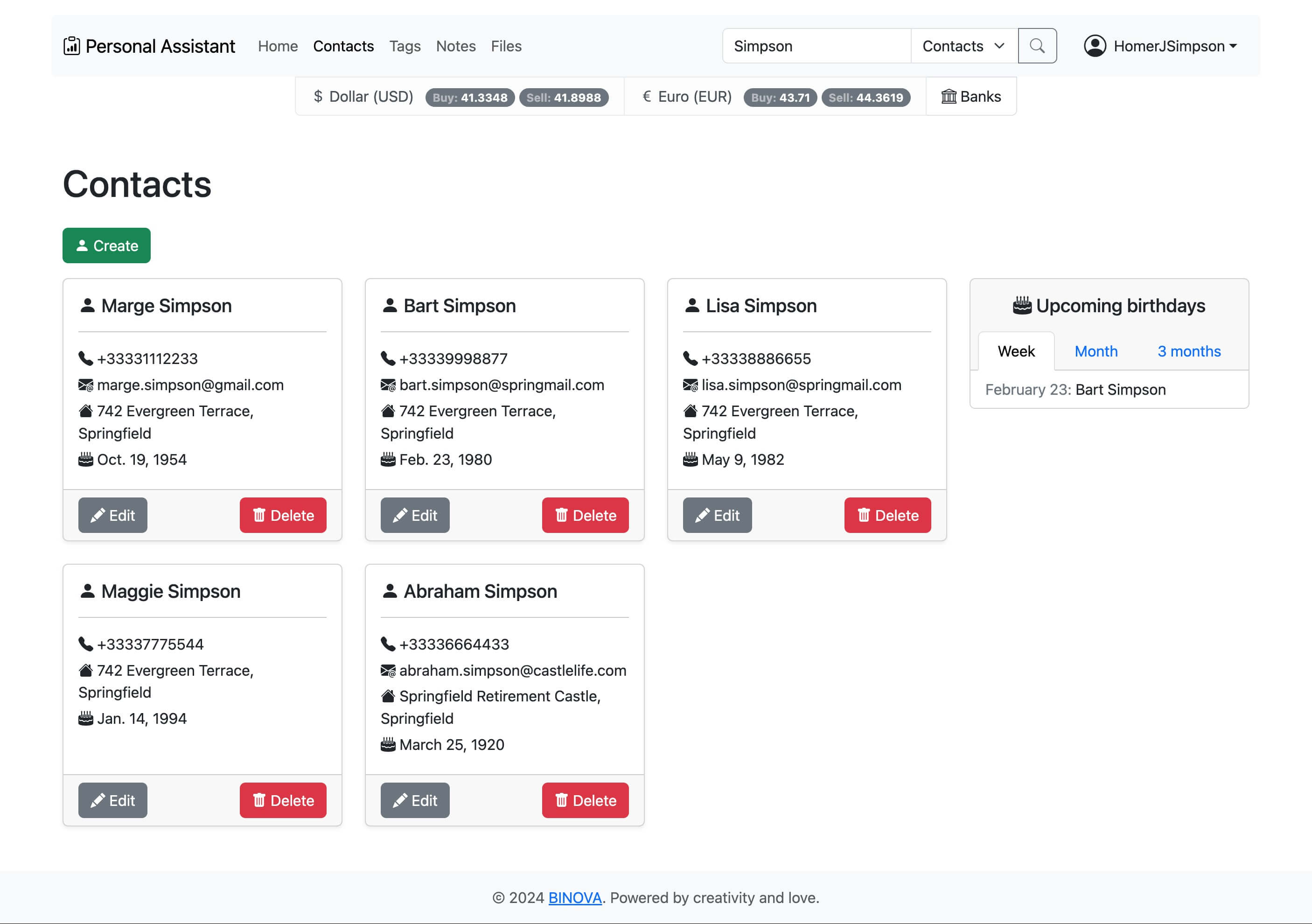Click cake icon beside Oct. 19, 1954
The height and width of the screenshot is (924, 1312).
pos(86,459)
